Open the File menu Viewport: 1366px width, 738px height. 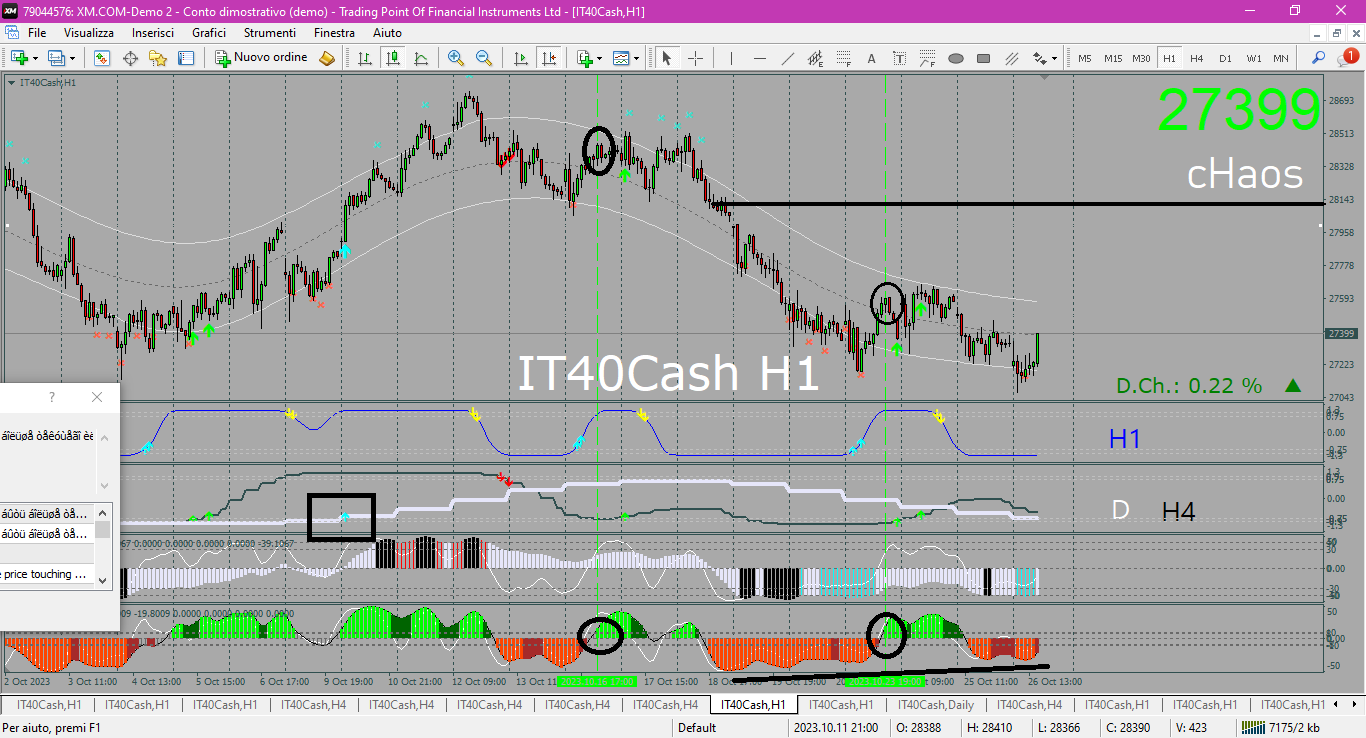pos(37,33)
